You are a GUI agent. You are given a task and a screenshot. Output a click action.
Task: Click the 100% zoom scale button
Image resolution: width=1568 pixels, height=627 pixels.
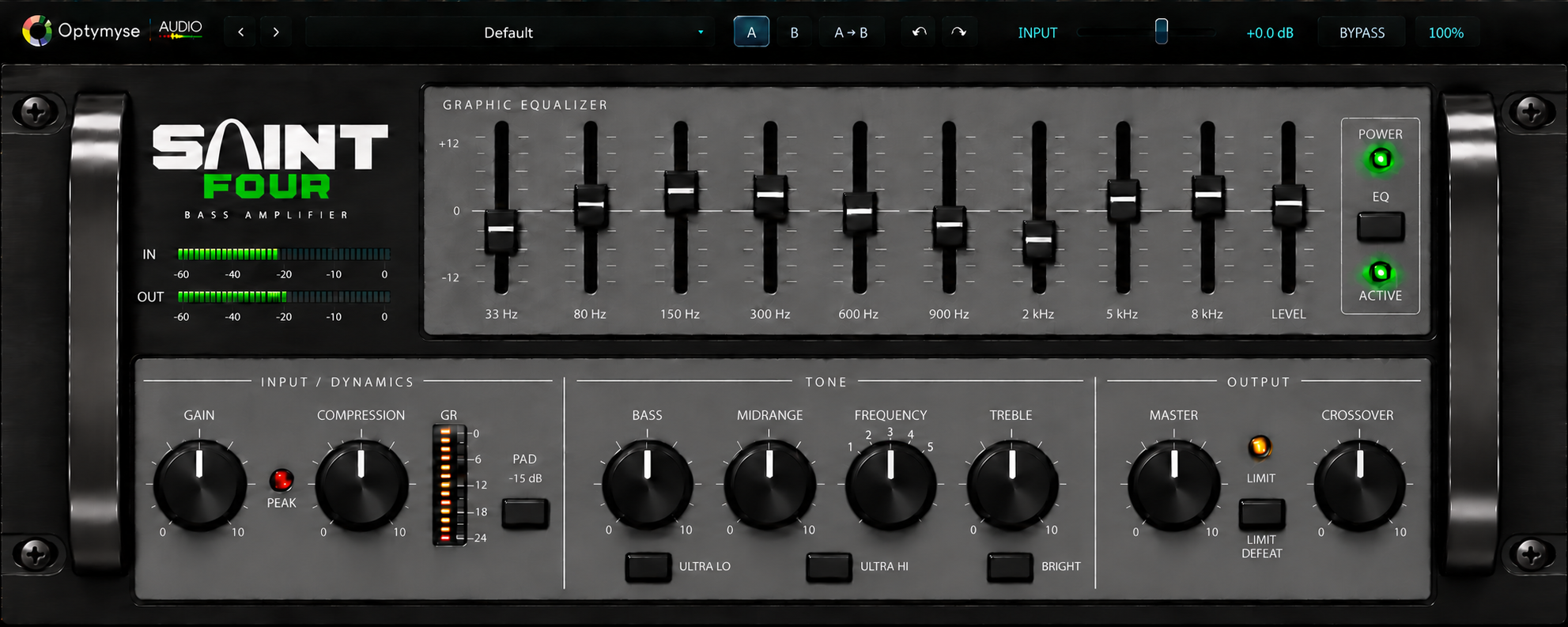1446,32
